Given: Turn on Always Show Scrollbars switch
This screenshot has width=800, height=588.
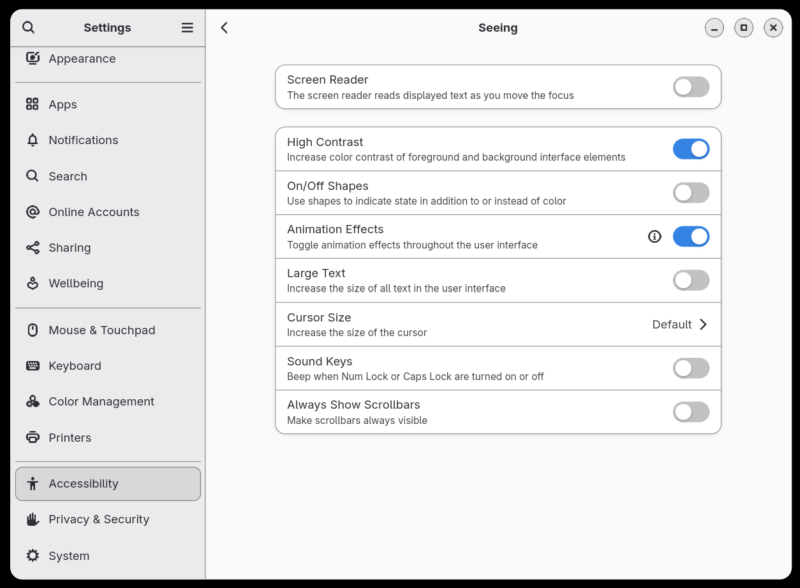Looking at the screenshot, I should click(x=690, y=412).
